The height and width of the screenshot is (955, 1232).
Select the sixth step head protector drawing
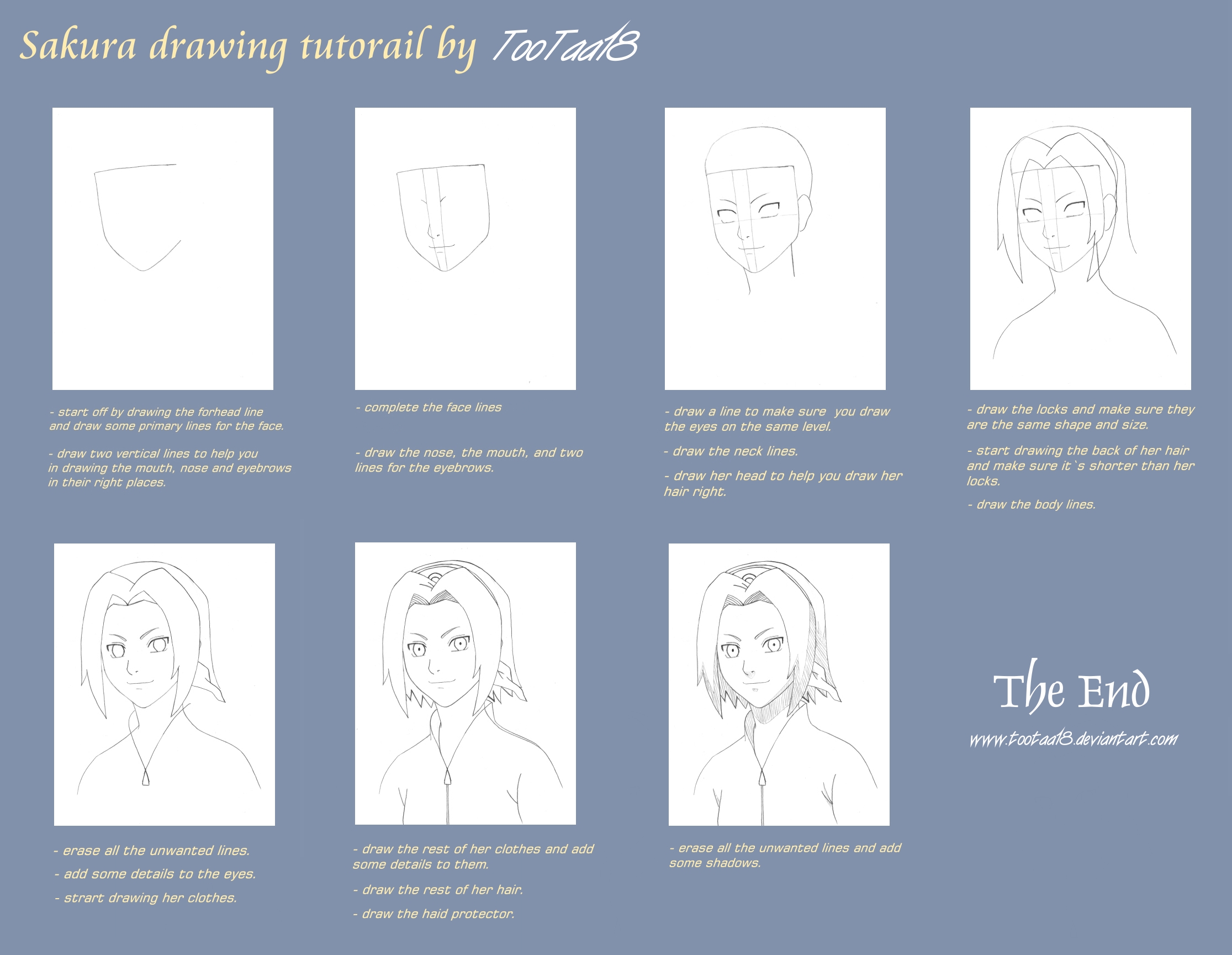click(x=466, y=684)
